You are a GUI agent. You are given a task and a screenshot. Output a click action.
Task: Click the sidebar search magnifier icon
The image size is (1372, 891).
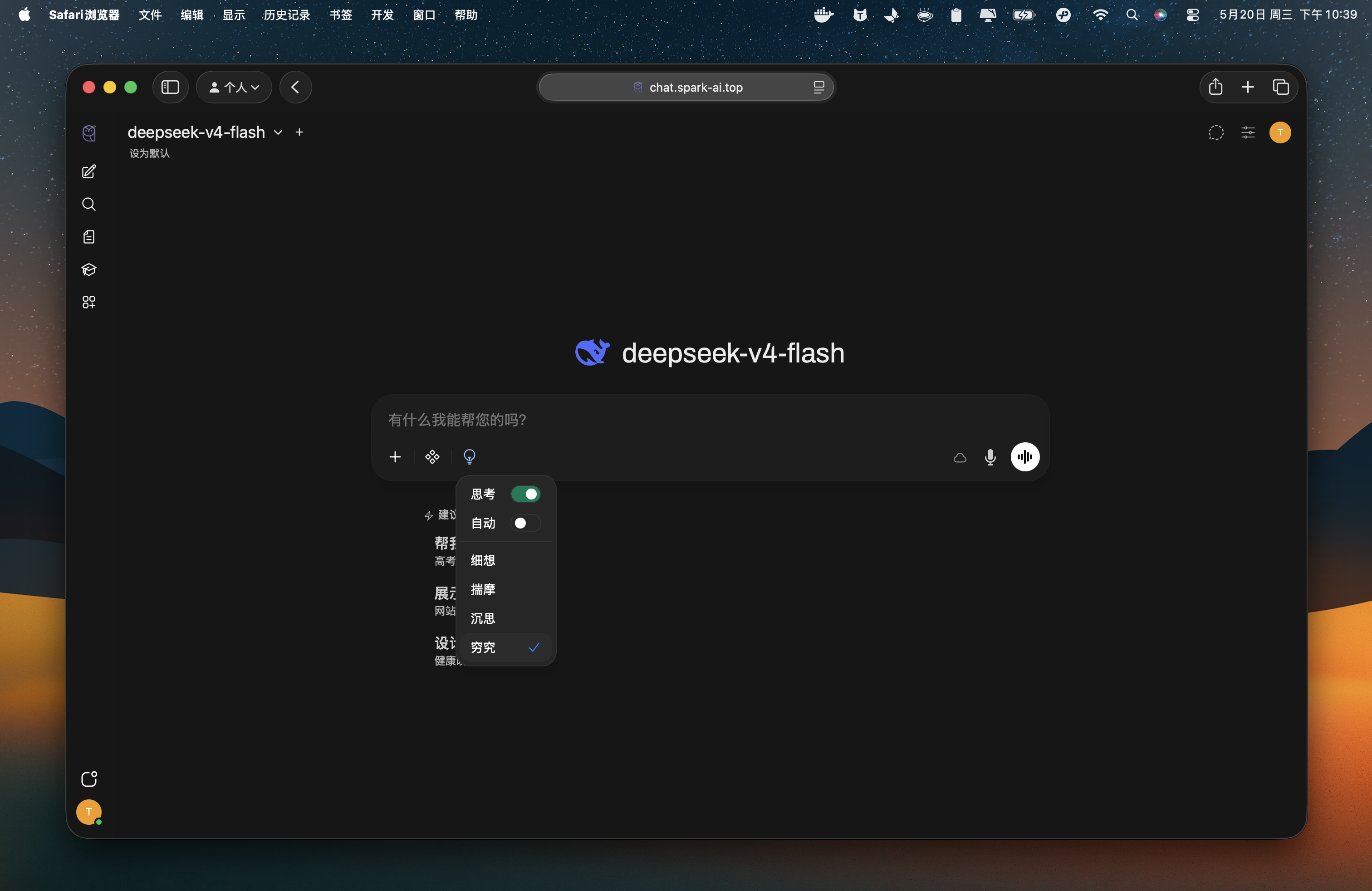89,204
